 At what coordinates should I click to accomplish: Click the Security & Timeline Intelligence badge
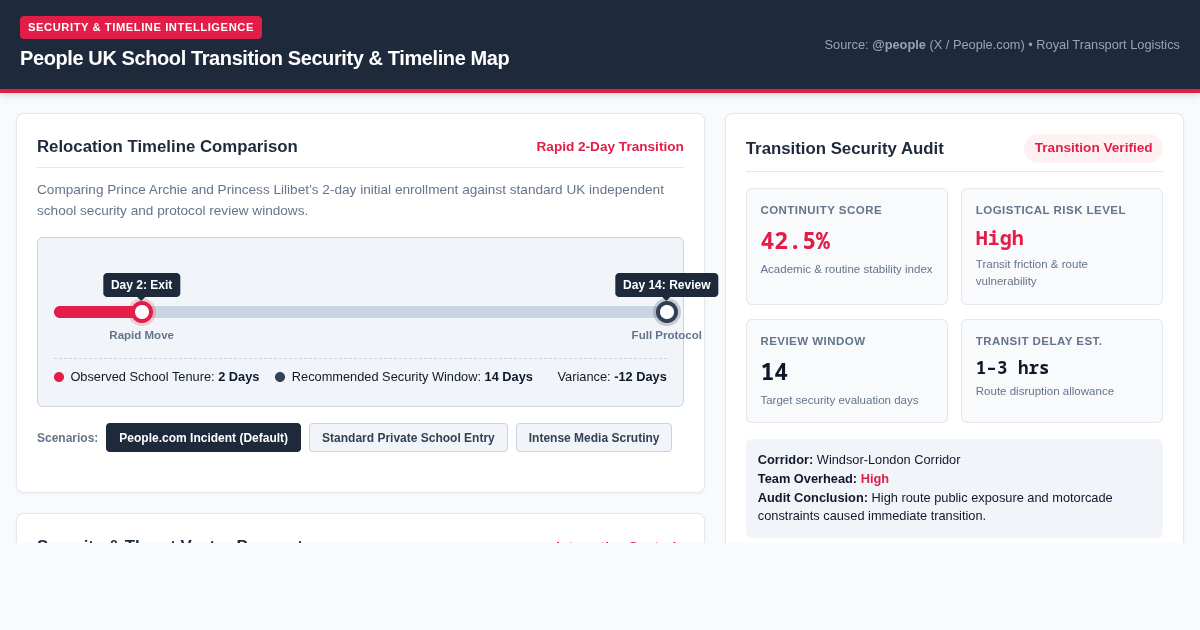point(141,27)
